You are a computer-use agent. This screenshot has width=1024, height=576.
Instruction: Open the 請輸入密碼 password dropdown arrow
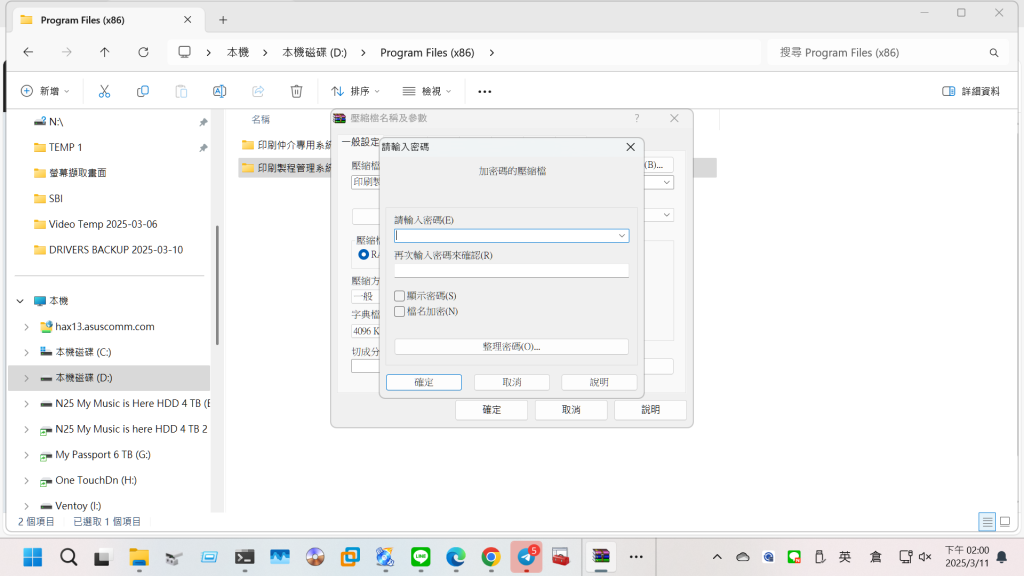click(622, 236)
